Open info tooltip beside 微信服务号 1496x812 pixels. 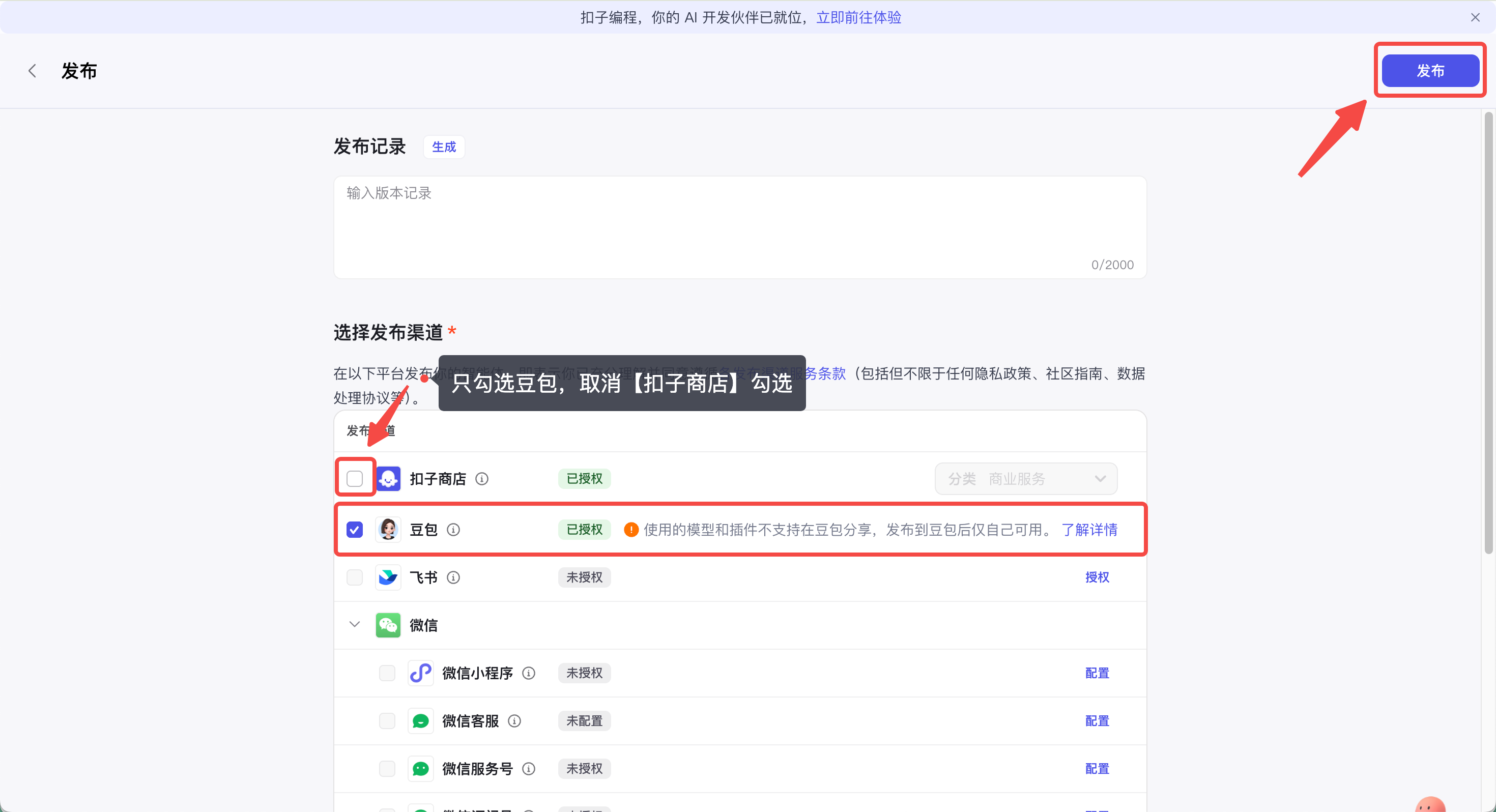529,769
